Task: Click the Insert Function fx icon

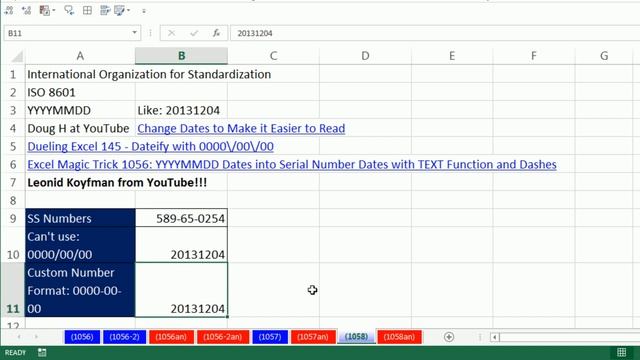Action: [x=216, y=33]
